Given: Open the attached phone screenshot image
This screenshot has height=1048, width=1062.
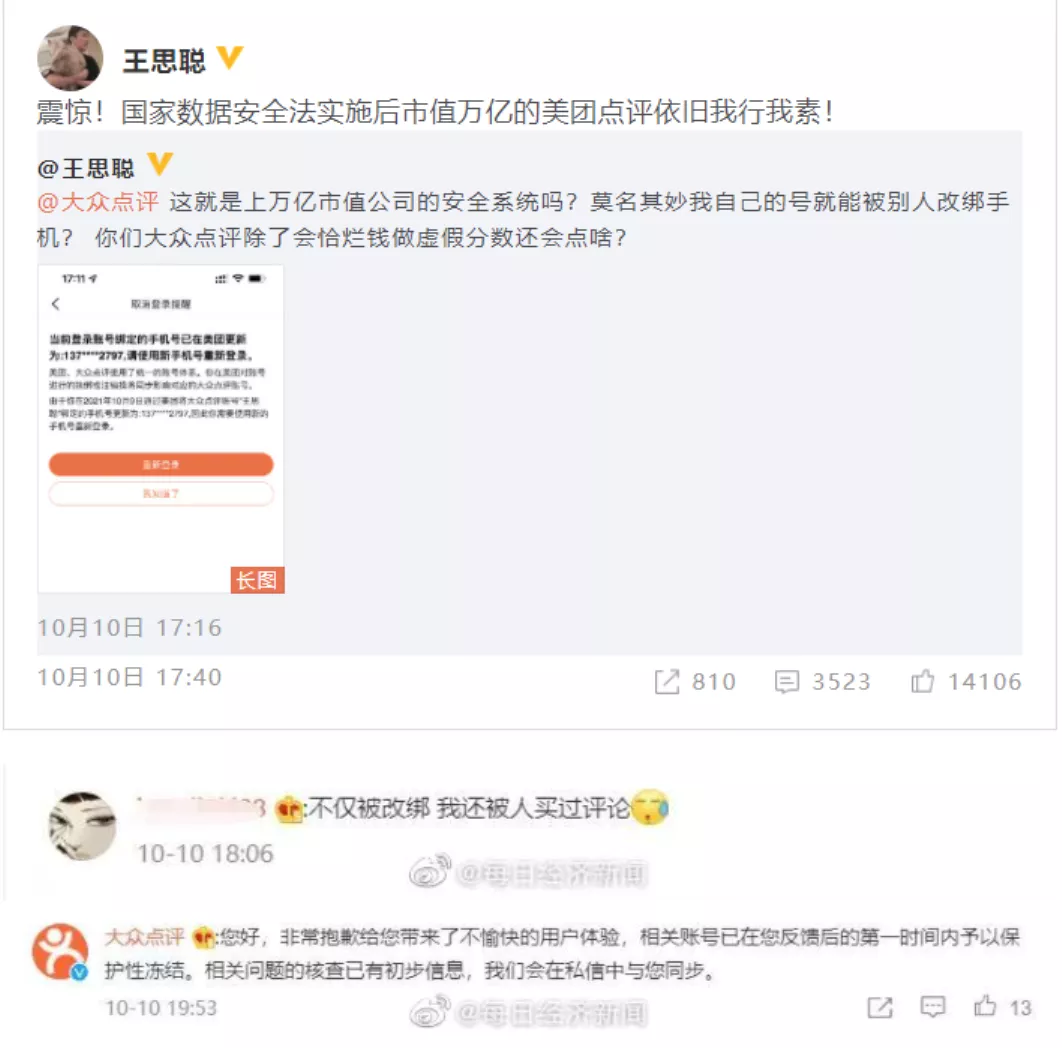Looking at the screenshot, I should (x=161, y=429).
